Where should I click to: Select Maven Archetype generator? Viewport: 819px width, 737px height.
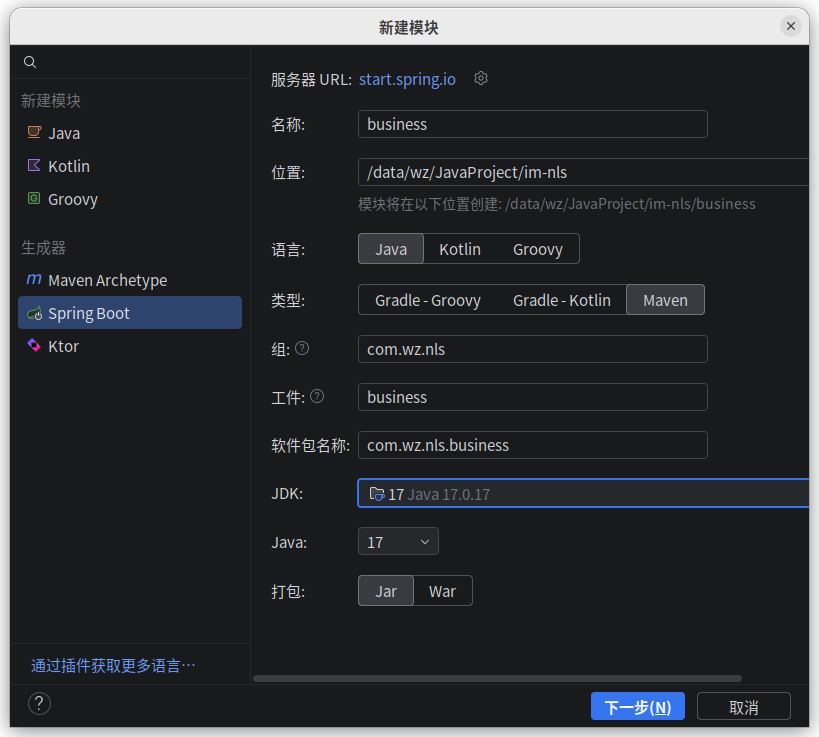pos(130,280)
